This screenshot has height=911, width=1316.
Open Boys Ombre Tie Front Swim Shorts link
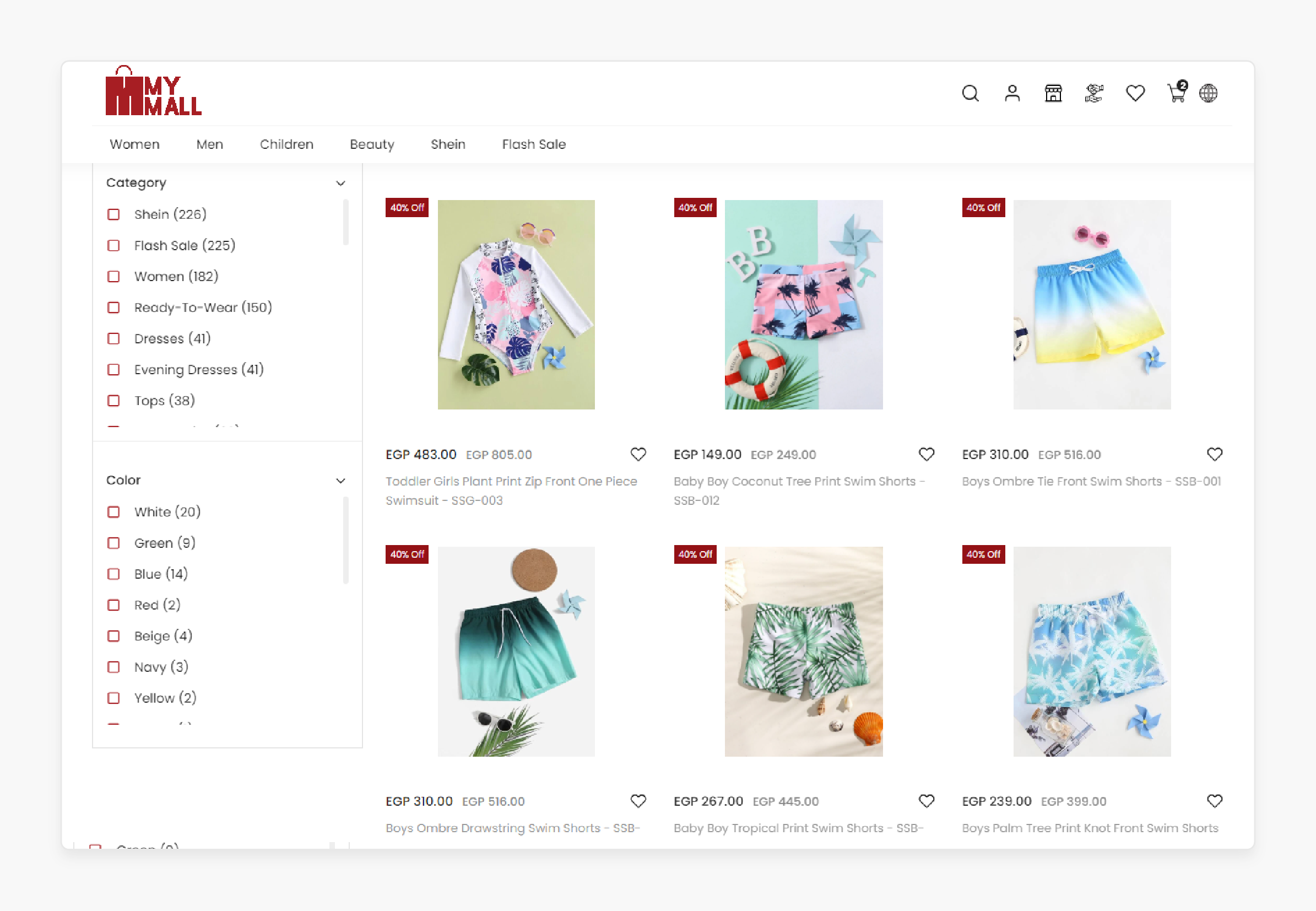click(x=1091, y=481)
